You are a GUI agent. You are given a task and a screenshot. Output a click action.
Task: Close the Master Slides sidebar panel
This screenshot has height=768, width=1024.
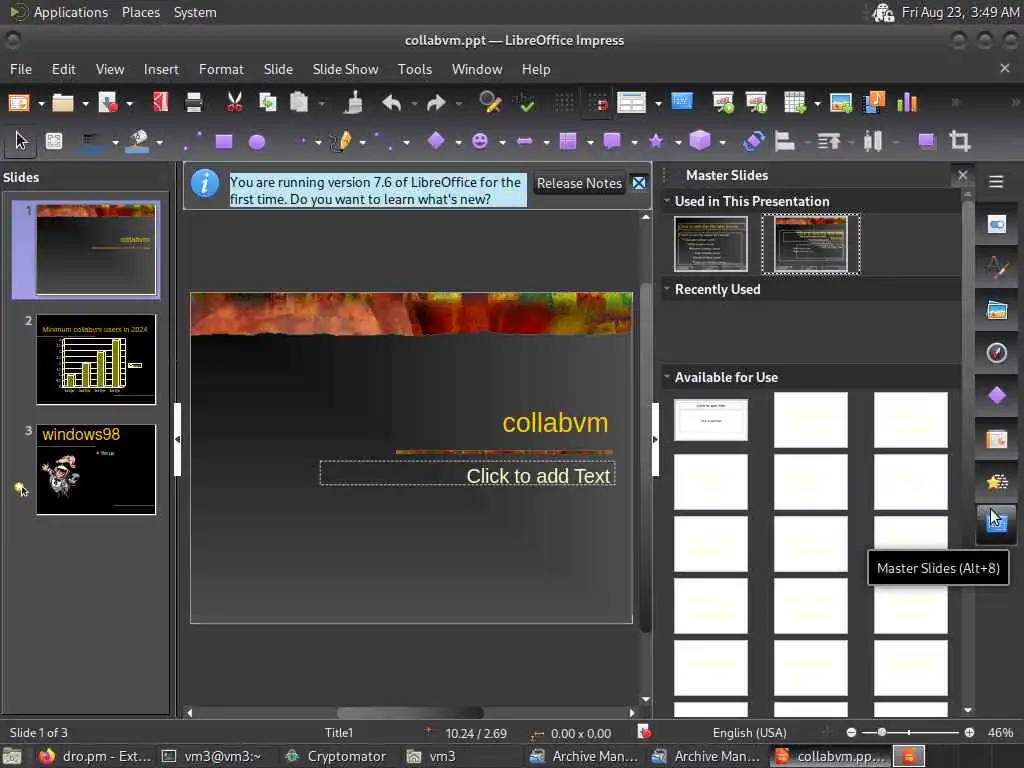point(963,175)
